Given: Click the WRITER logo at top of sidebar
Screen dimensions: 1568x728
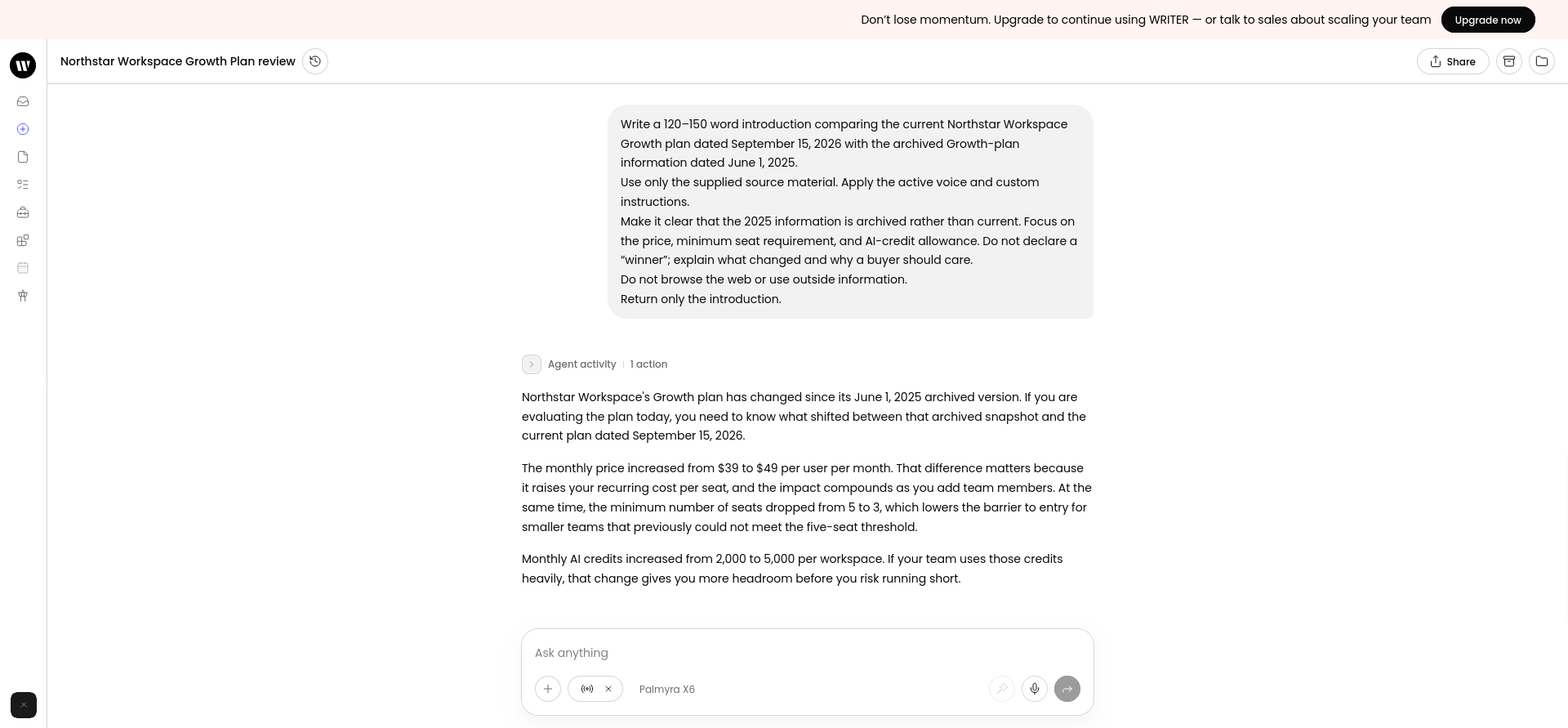Looking at the screenshot, I should tap(23, 65).
